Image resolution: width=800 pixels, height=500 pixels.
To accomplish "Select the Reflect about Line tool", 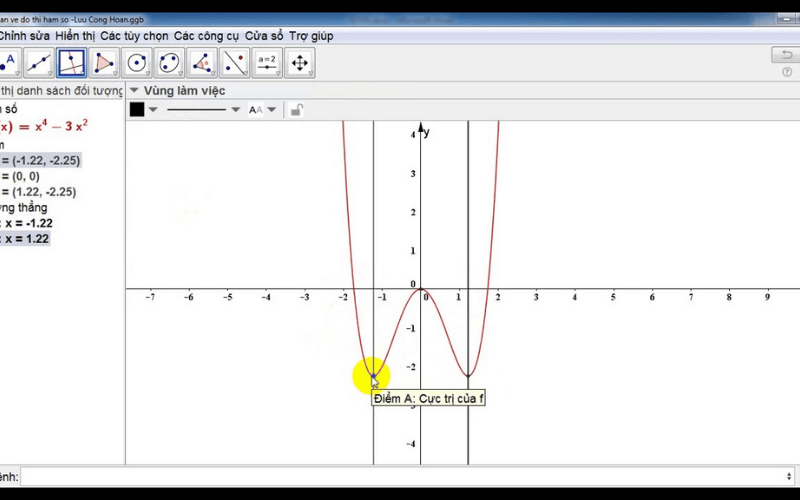I will 234,64.
